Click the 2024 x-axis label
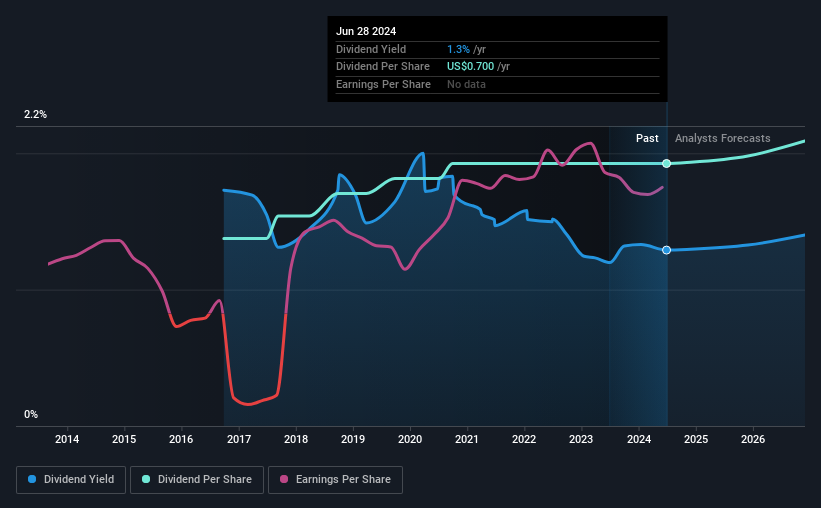821x508 pixels. 639,439
